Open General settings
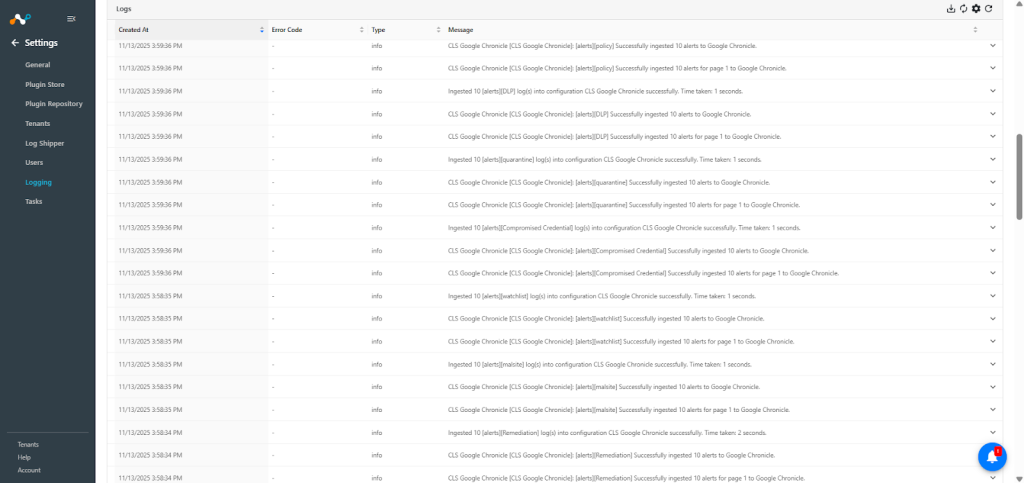Screen dimensions: 1024x483 pos(38,65)
